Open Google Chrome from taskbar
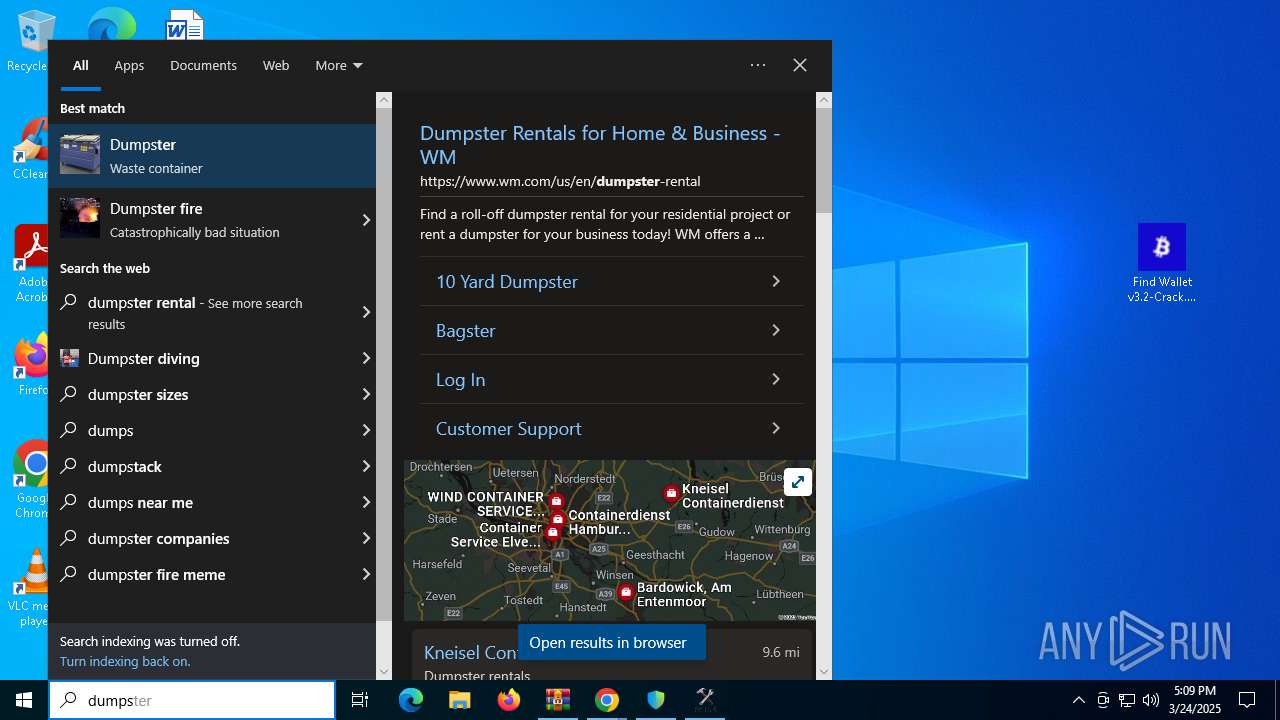 [607, 700]
